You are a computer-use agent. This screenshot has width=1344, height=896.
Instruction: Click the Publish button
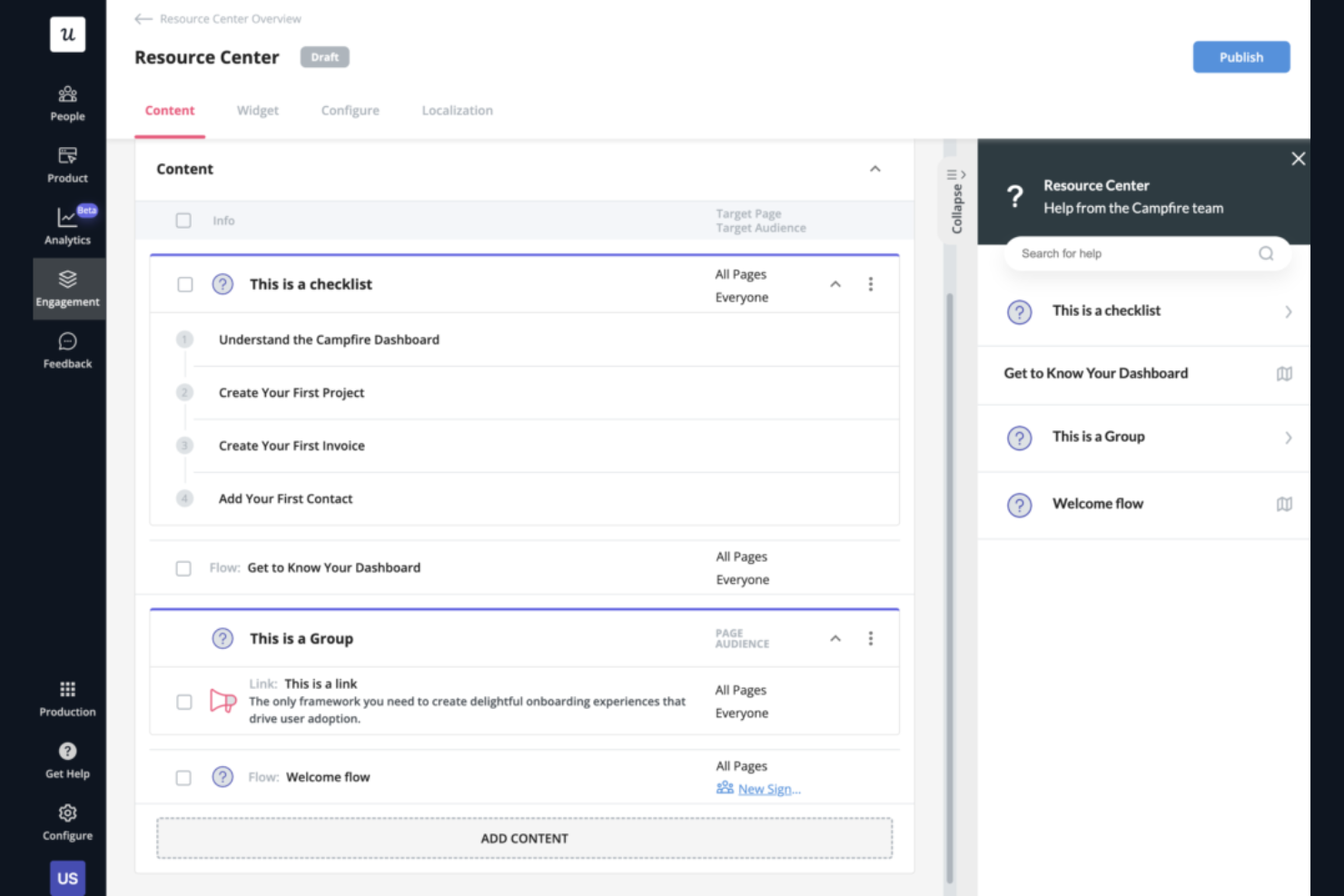coord(1240,57)
